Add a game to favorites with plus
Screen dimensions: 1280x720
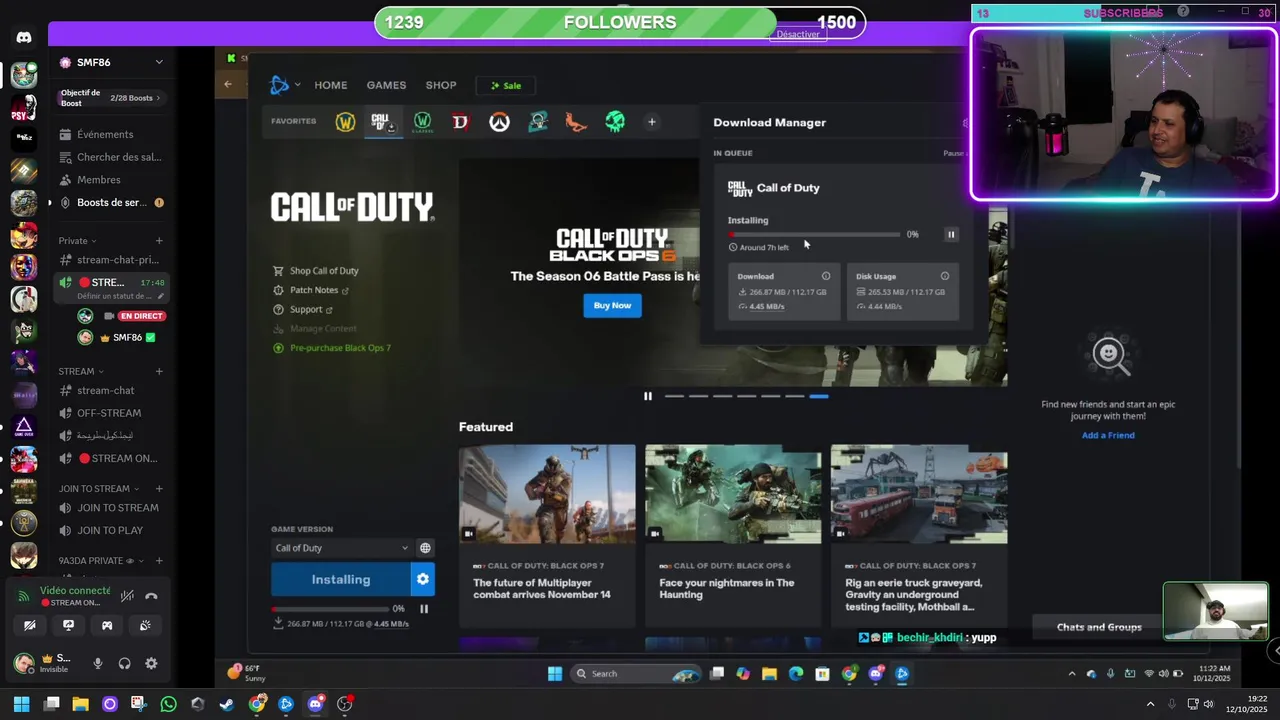pos(651,122)
